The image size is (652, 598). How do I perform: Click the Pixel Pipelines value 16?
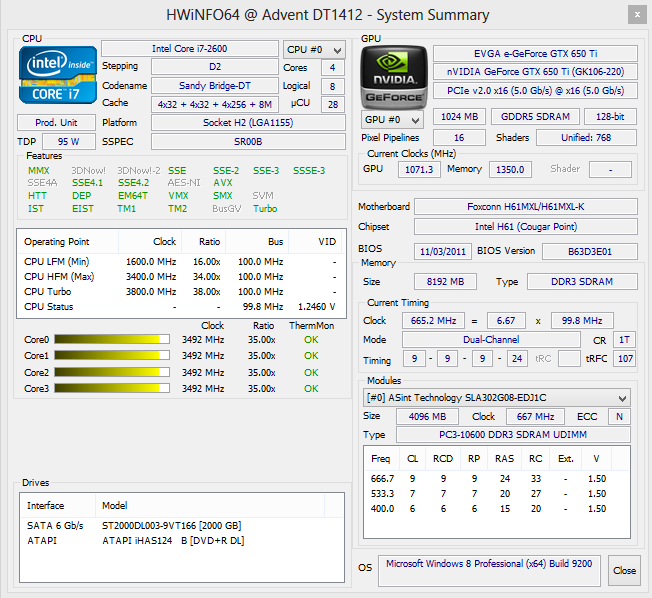[459, 138]
